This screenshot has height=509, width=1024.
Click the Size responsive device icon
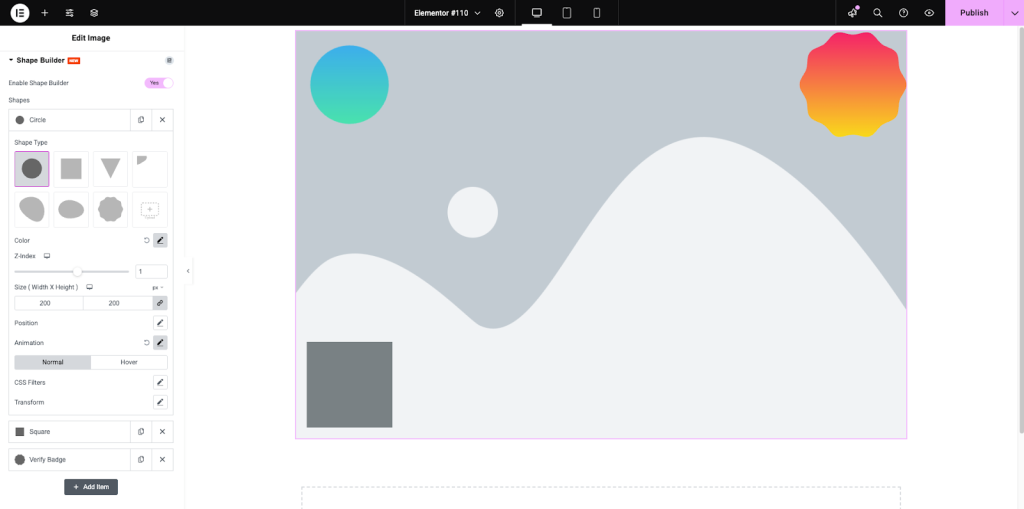(x=89, y=287)
